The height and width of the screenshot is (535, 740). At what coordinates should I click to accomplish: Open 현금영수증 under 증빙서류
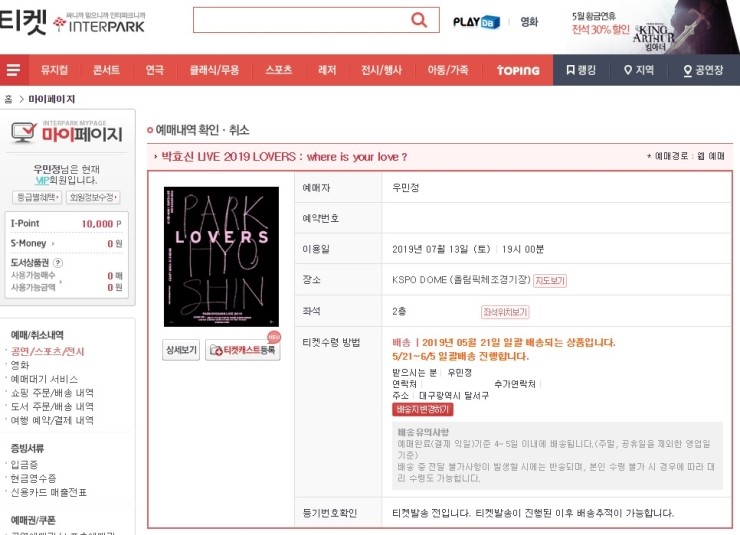(33, 478)
